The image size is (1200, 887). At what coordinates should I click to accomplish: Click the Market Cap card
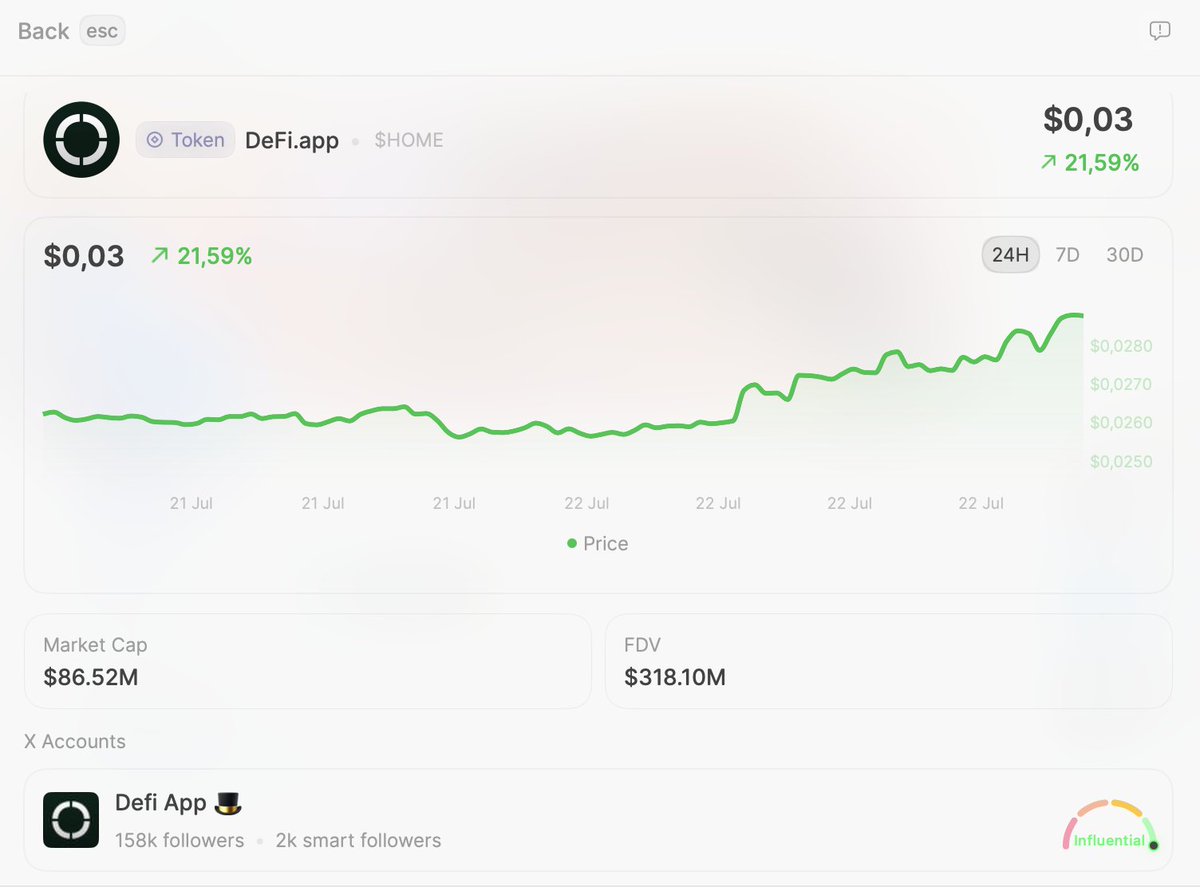pos(308,661)
